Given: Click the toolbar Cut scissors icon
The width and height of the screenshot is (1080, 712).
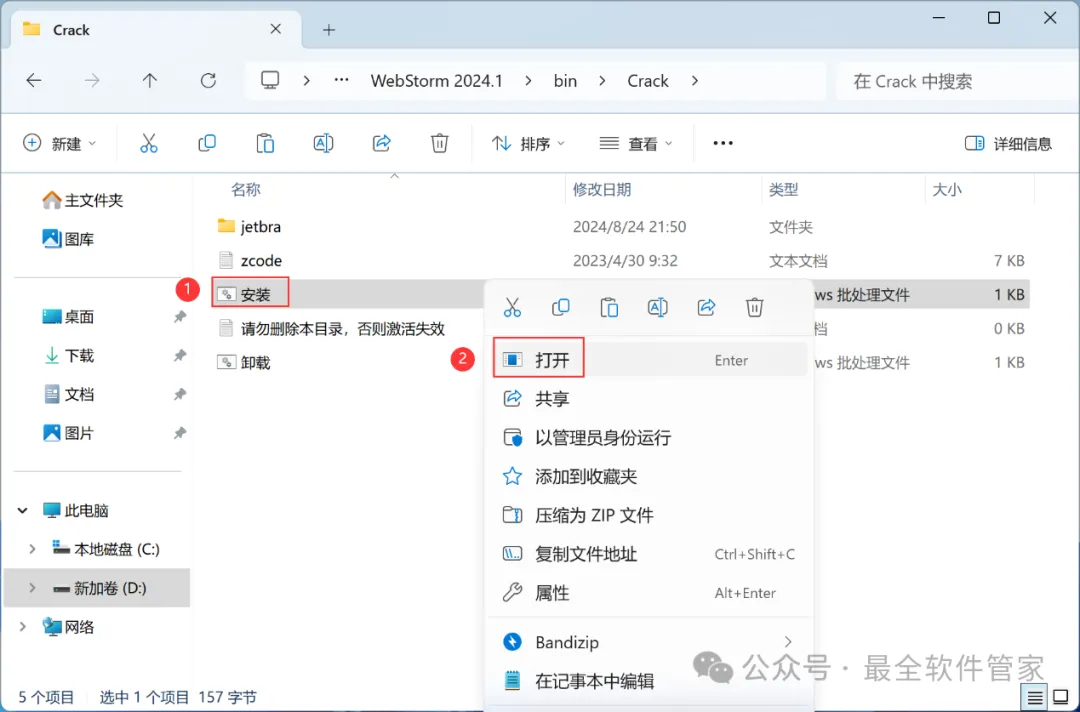Looking at the screenshot, I should pyautogui.click(x=149, y=143).
